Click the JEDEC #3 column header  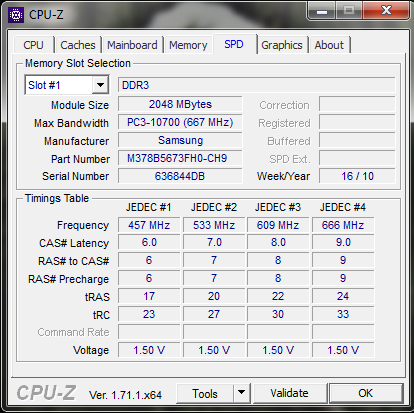pos(278,207)
